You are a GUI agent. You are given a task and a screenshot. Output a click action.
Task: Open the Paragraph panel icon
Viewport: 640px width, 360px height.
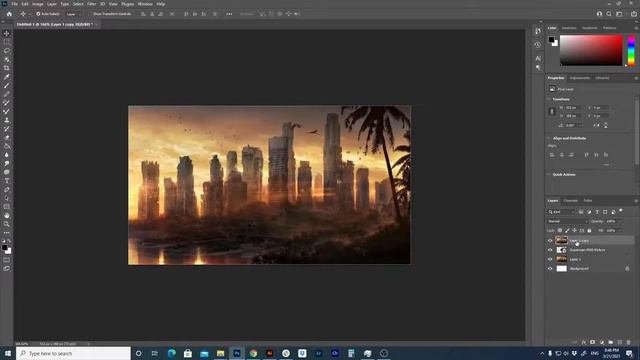tap(538, 67)
